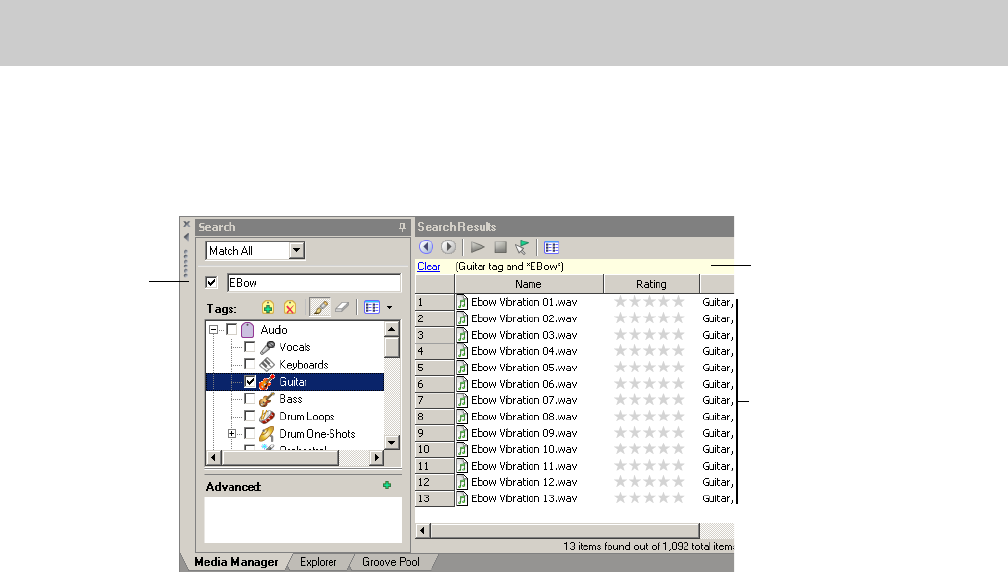Select the Drum Loops tag label

point(307,416)
